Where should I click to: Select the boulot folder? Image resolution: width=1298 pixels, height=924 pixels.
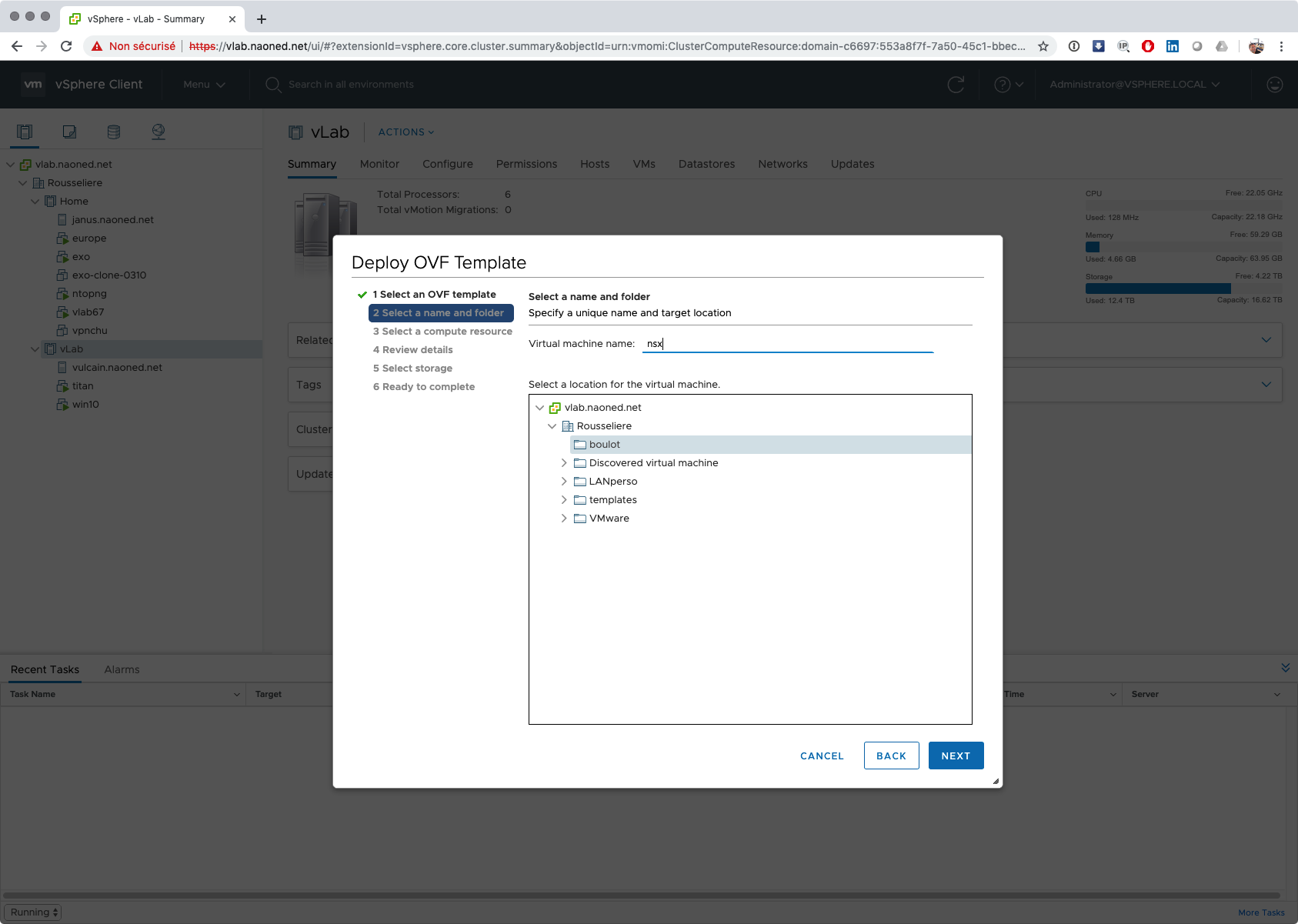[605, 445]
